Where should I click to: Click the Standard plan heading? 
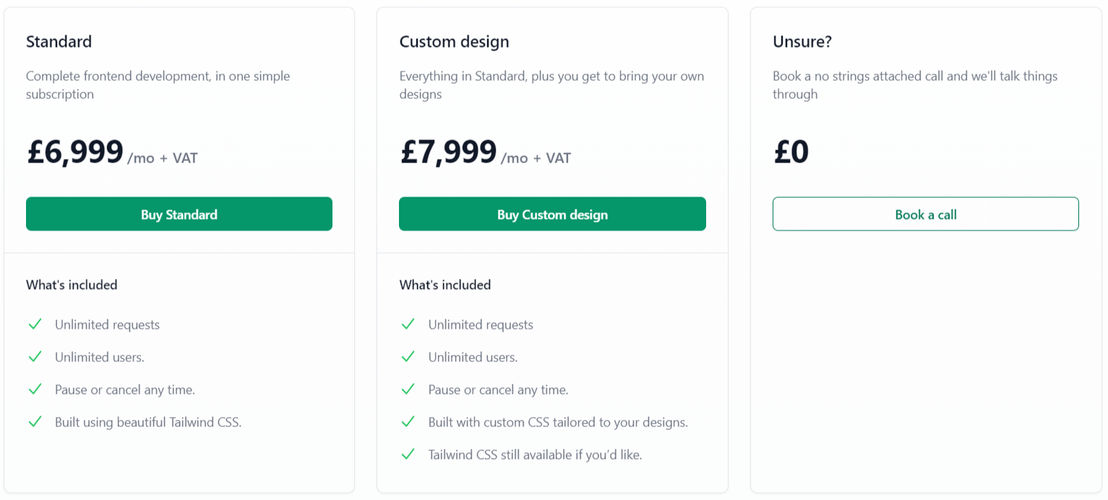pos(59,42)
